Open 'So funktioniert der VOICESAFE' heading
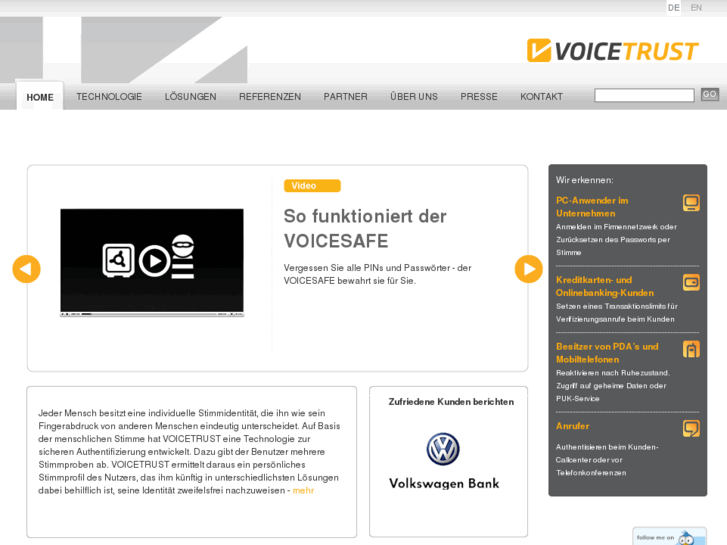This screenshot has width=727, height=545. 365,229
